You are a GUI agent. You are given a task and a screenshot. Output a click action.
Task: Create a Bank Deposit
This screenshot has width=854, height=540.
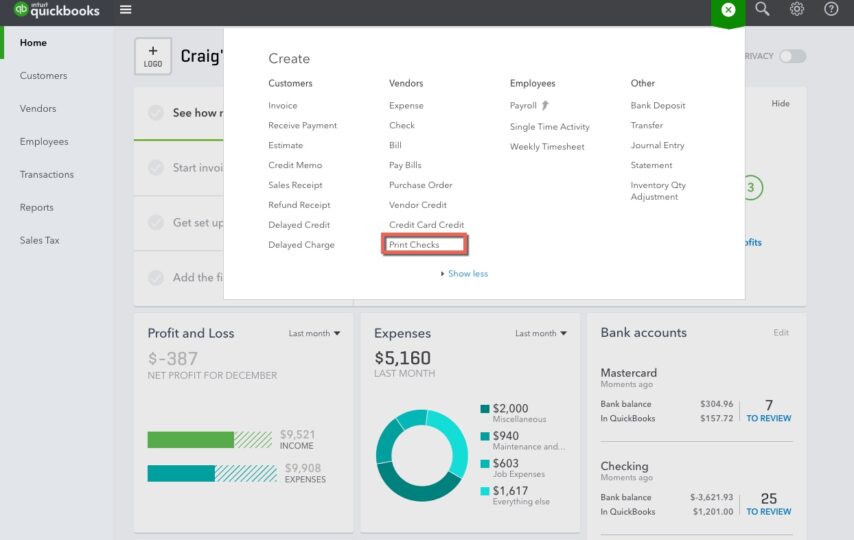click(x=658, y=106)
